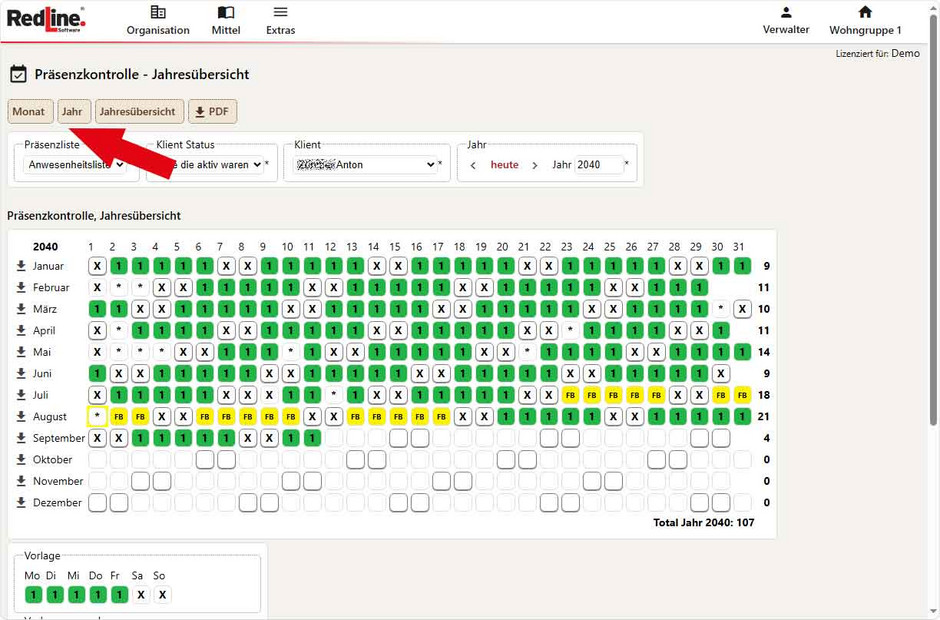This screenshot has height=620, width=940.
Task: Open the Organisation menu
Action: click(x=158, y=20)
